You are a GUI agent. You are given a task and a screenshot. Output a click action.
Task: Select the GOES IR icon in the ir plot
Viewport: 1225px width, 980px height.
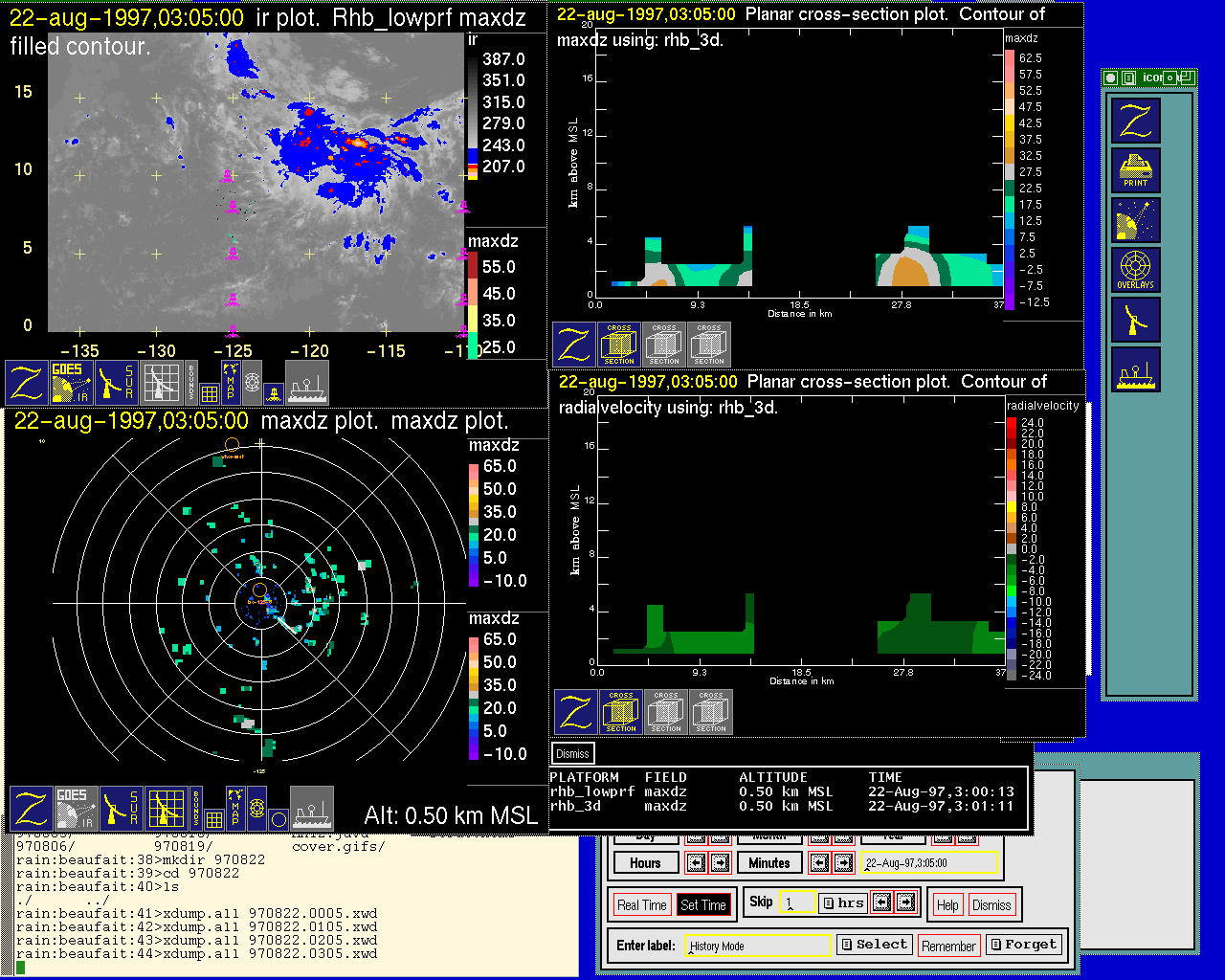(72, 382)
